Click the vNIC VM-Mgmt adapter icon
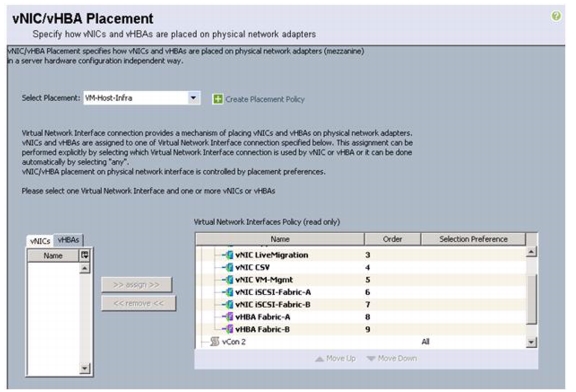 [230, 280]
